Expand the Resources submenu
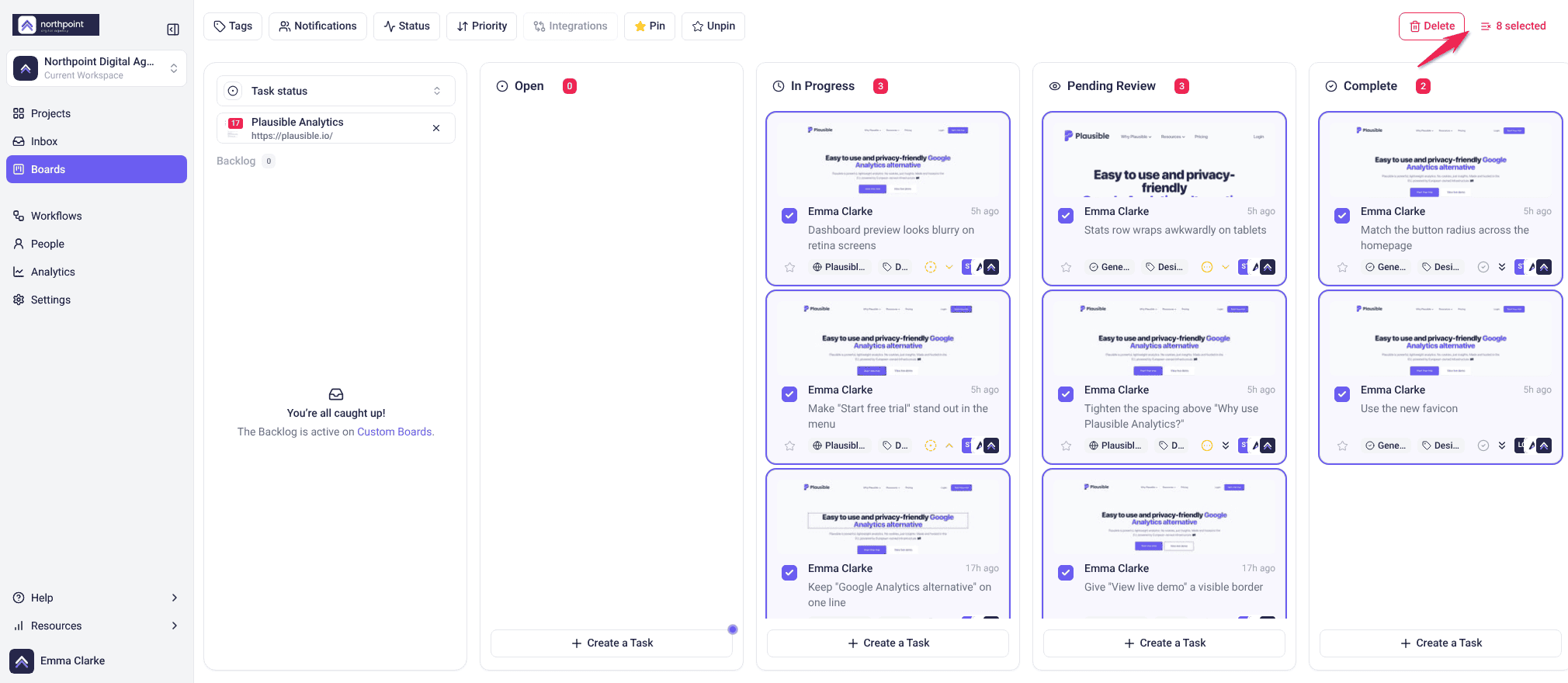 tap(96, 626)
